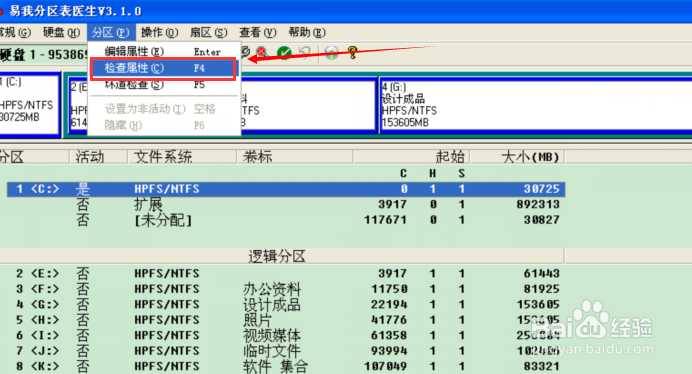Viewport: 692px width, 374px height.
Task: Click the volume label 软件 集合
Action: pyautogui.click(x=275, y=366)
